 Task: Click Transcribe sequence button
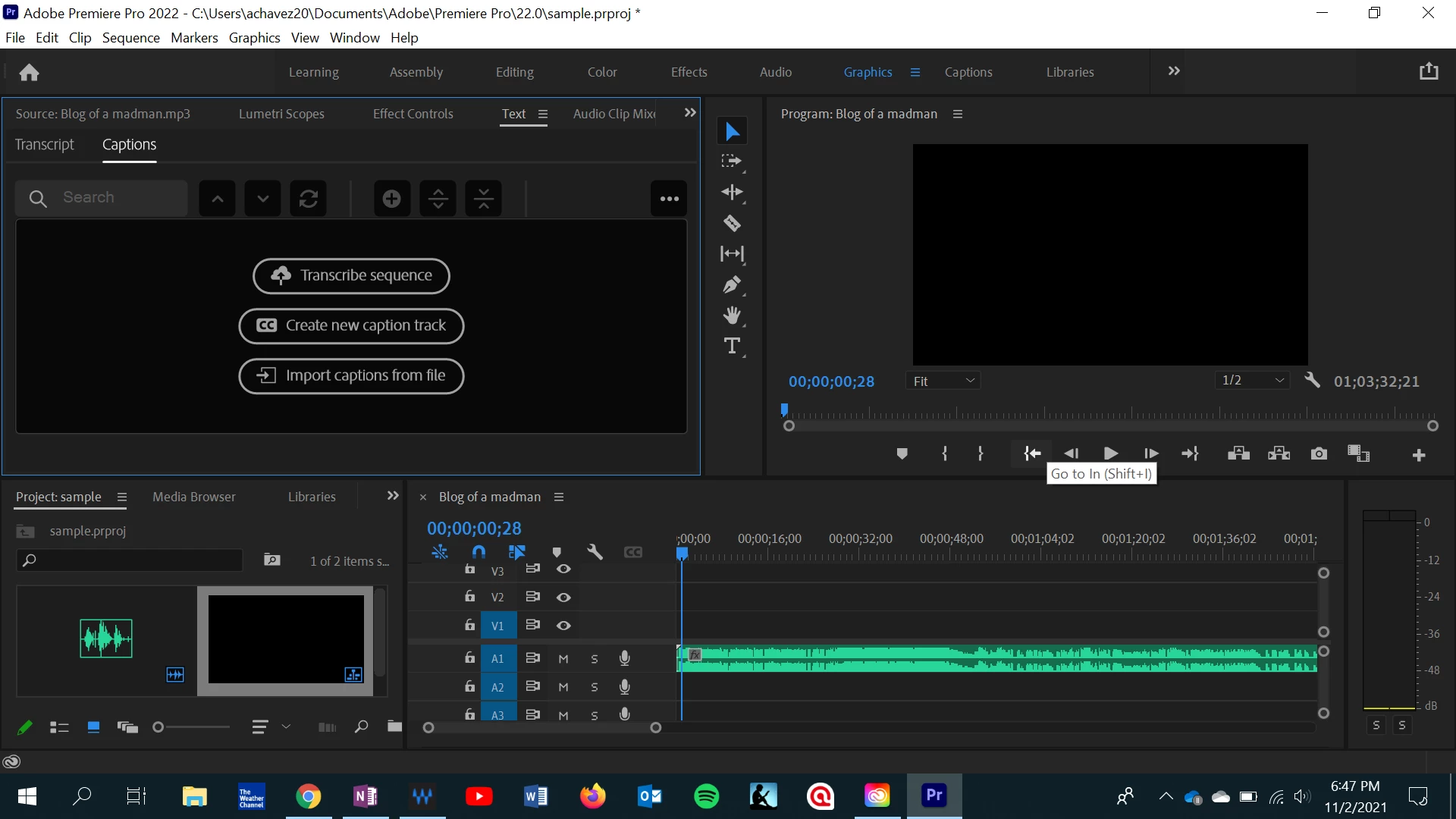pyautogui.click(x=351, y=275)
